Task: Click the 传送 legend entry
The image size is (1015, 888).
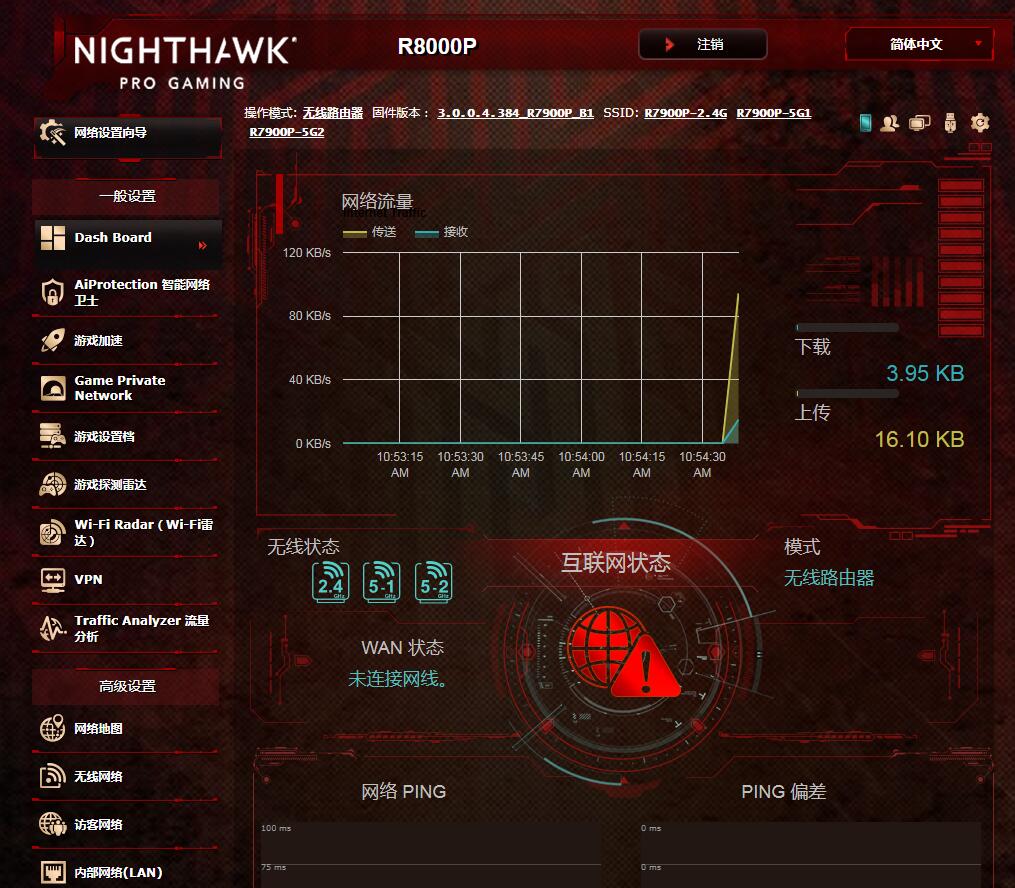Action: pos(370,232)
